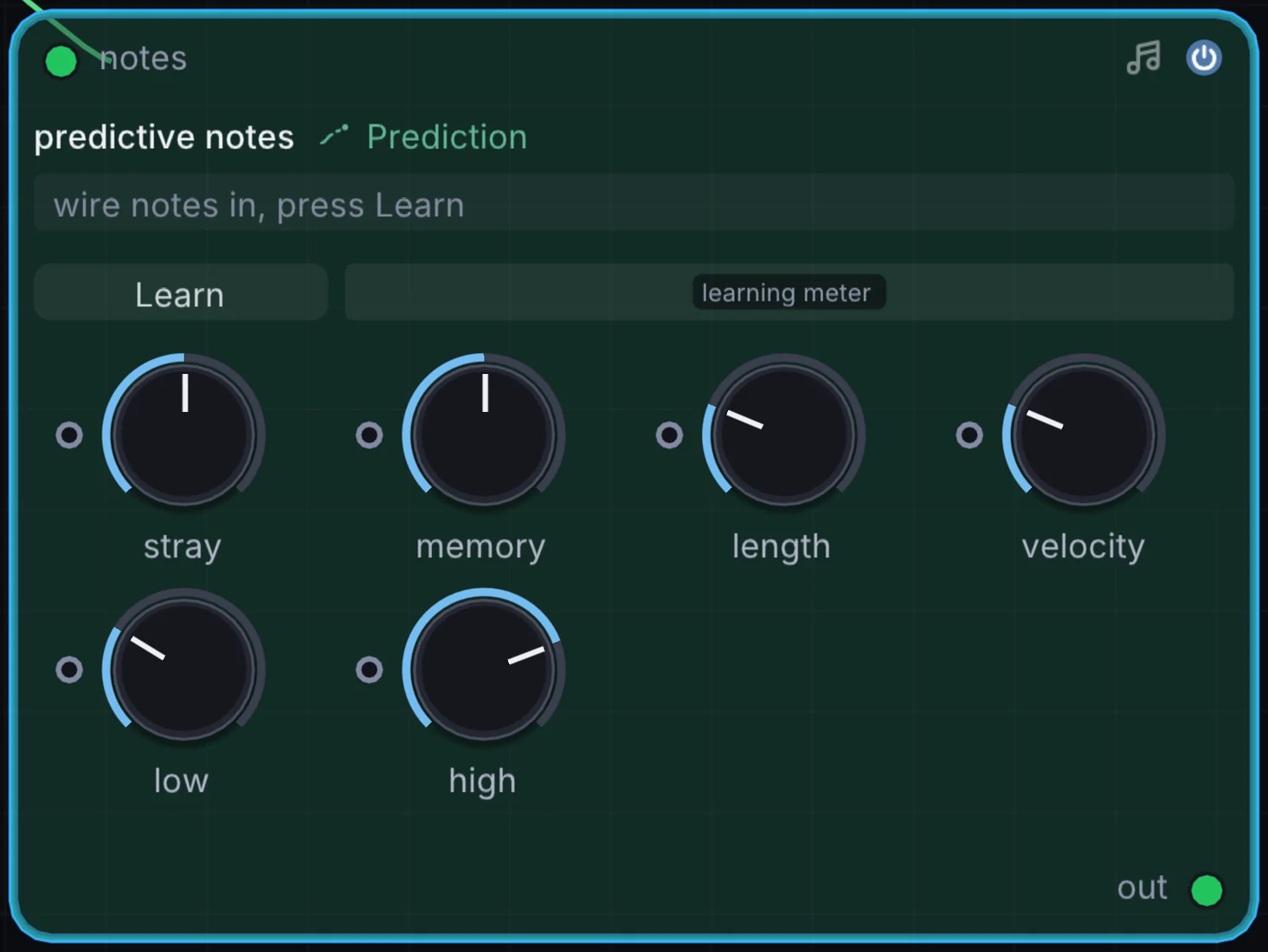The height and width of the screenshot is (952, 1268).
Task: Click the memory knob
Action: coord(484,434)
